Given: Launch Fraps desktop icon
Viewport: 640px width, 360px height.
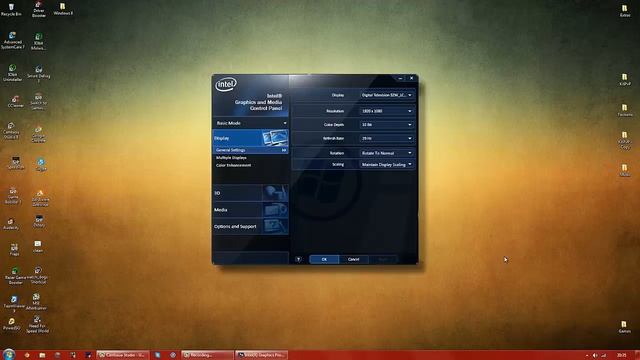Looking at the screenshot, I should 14,249.
